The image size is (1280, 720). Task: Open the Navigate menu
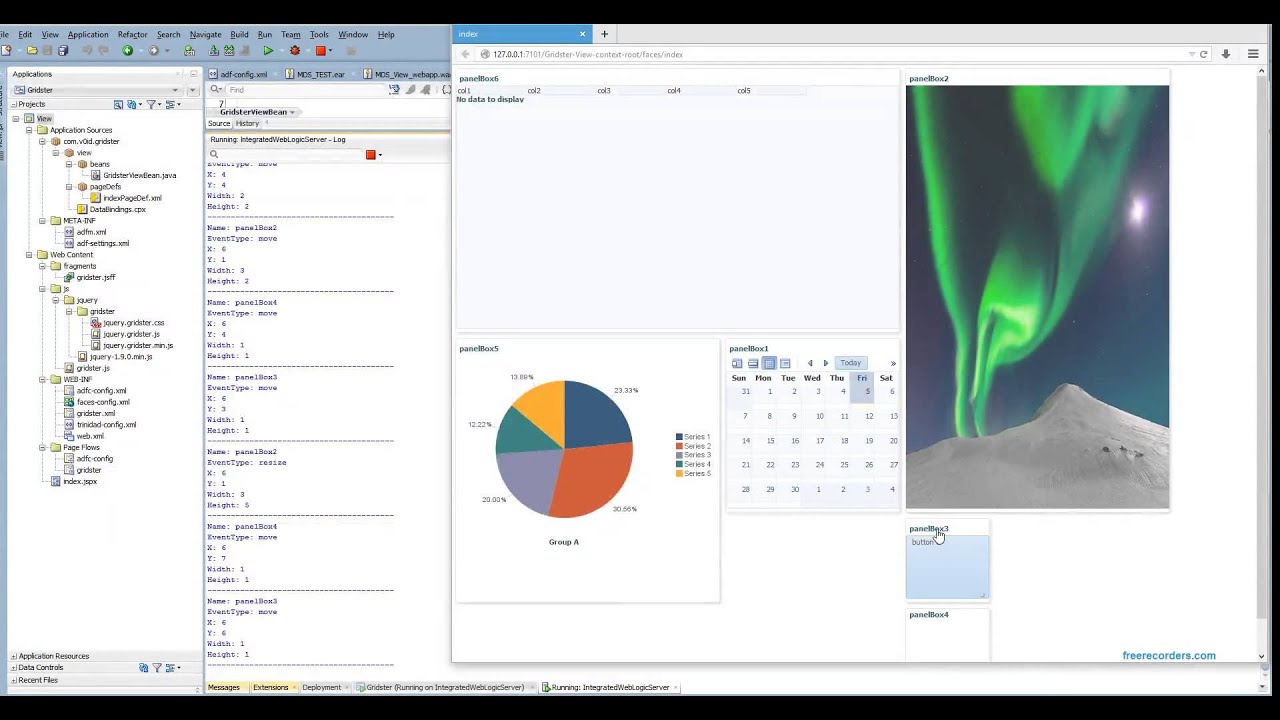click(x=205, y=34)
